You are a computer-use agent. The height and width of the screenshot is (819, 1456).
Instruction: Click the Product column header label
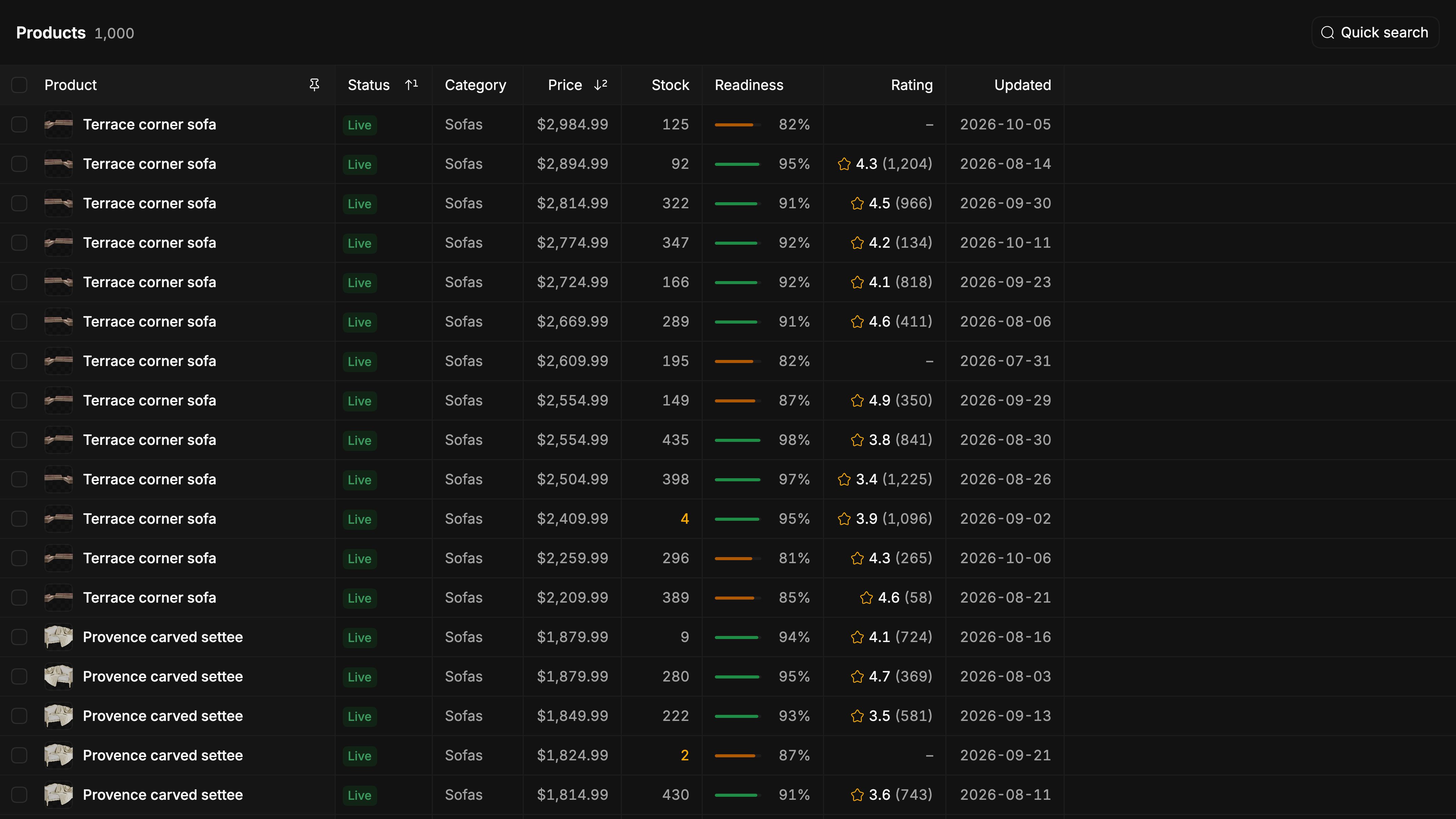(71, 85)
